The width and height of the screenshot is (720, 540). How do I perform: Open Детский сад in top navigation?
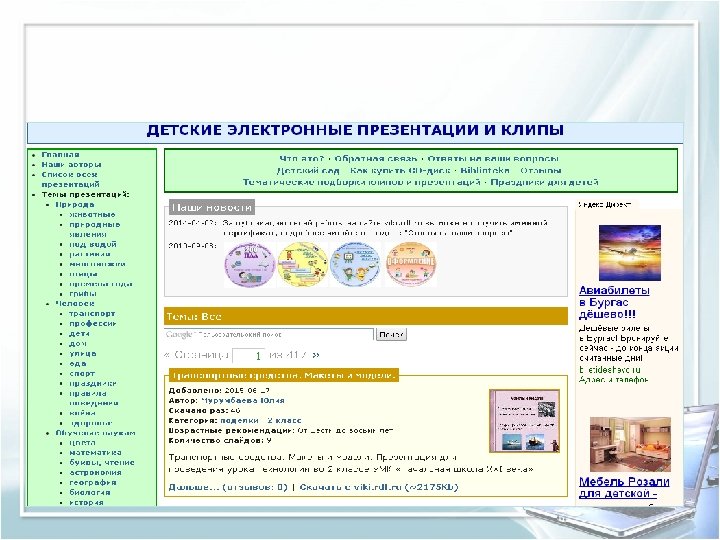(308, 170)
